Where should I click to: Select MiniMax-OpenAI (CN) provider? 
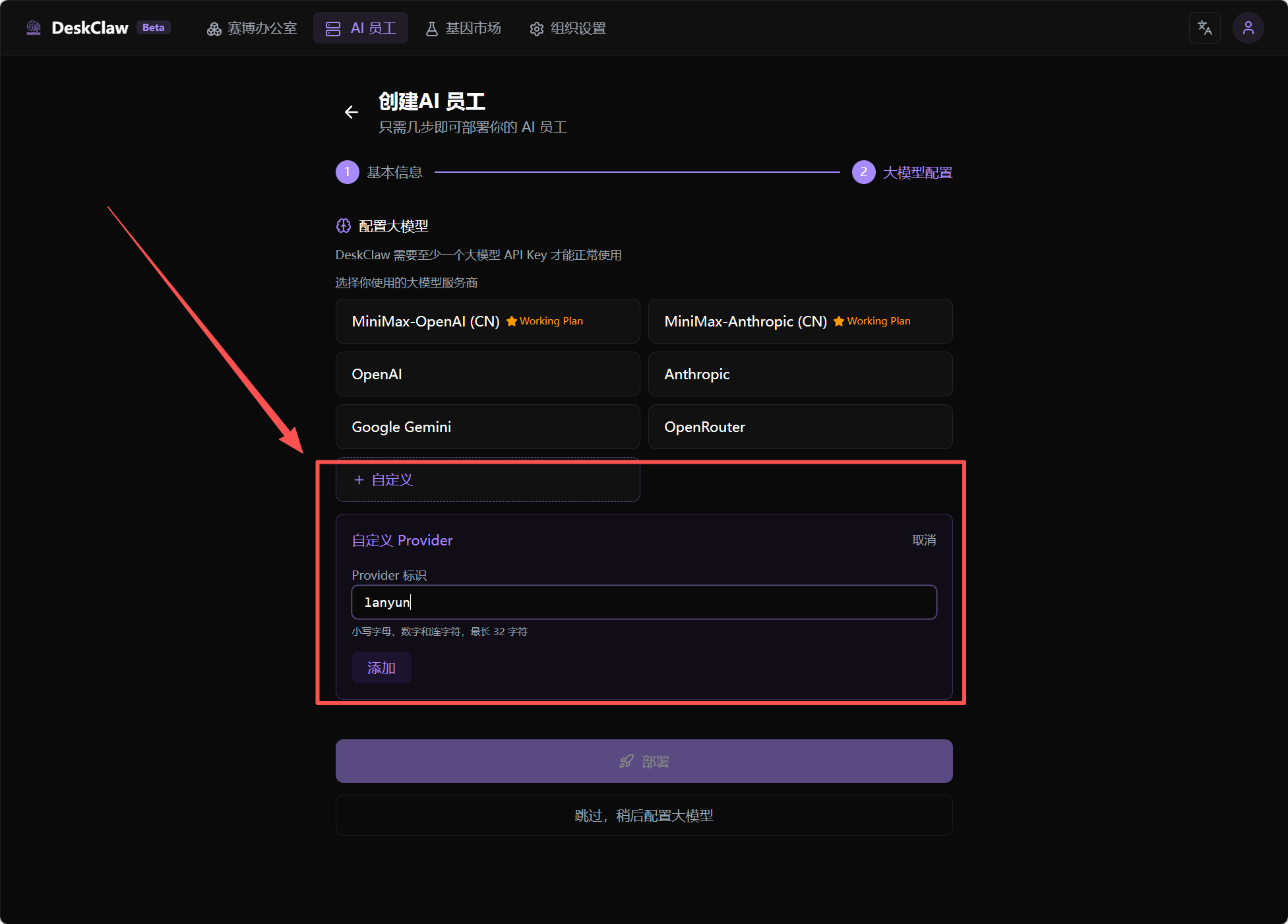[x=487, y=321]
